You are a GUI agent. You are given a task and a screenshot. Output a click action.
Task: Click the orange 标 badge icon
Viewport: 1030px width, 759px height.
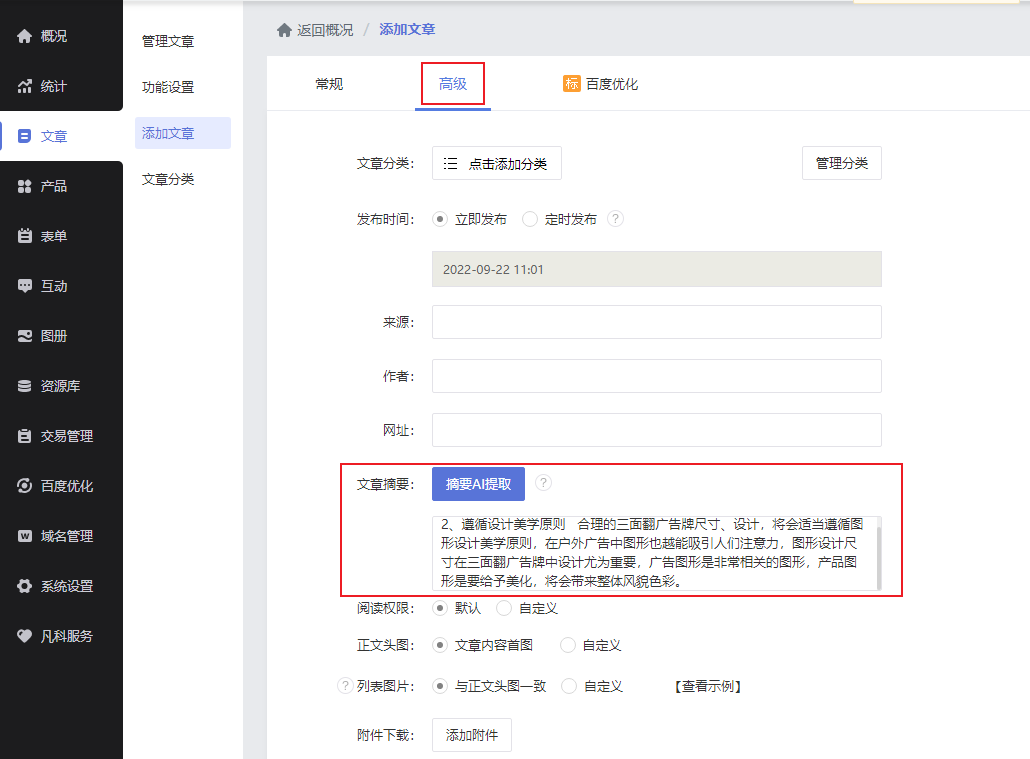pyautogui.click(x=571, y=83)
